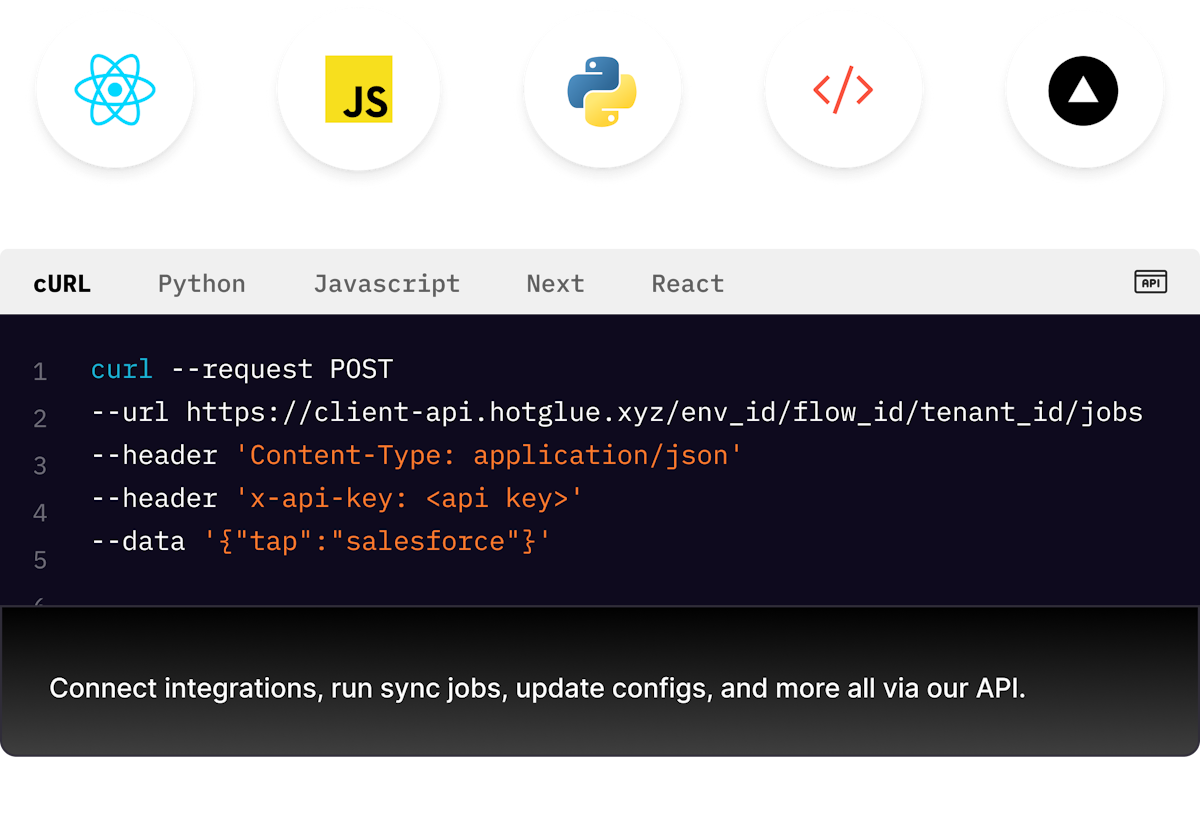
Task: Click the red code brackets icon
Action: pyautogui.click(x=845, y=89)
